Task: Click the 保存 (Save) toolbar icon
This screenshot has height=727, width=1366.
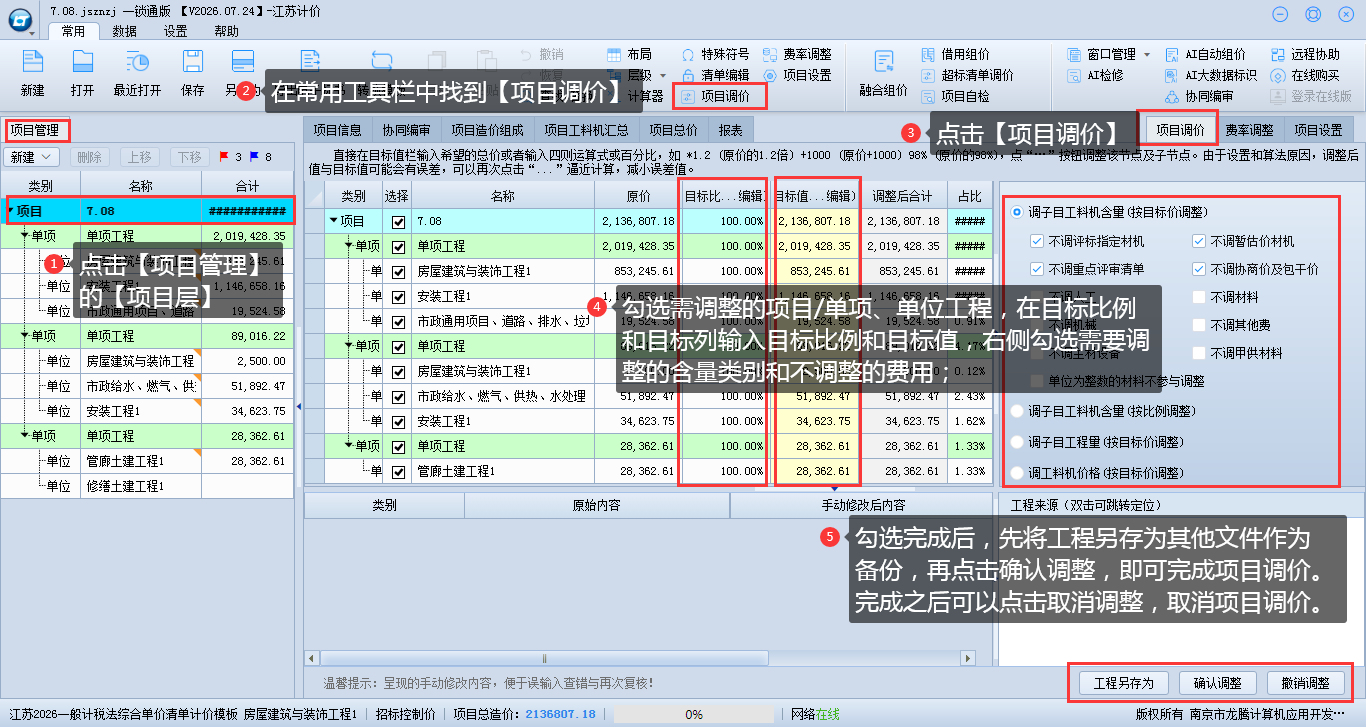Action: tap(192, 62)
